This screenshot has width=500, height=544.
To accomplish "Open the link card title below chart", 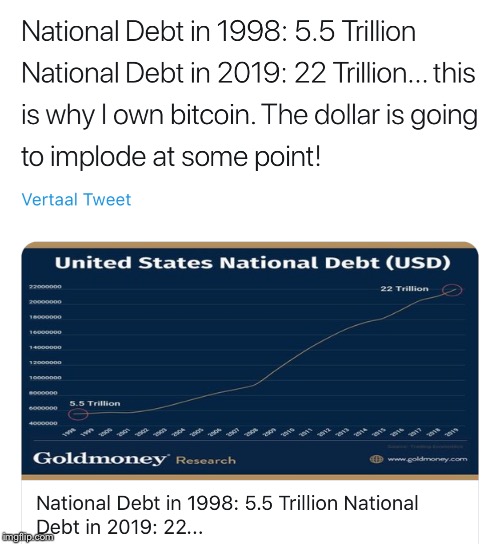I will [x=227, y=515].
